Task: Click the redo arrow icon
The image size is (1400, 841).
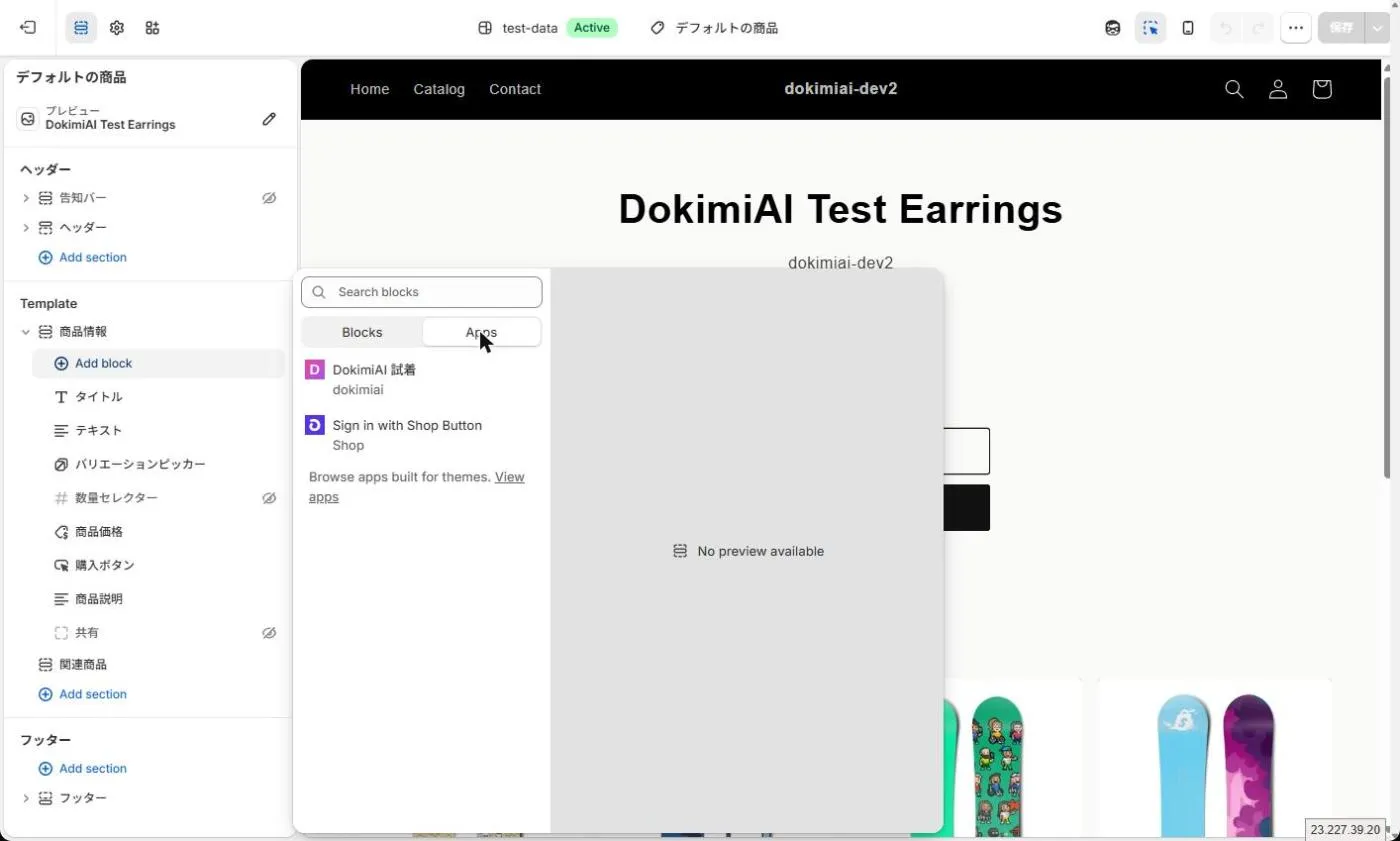Action: click(x=1259, y=28)
